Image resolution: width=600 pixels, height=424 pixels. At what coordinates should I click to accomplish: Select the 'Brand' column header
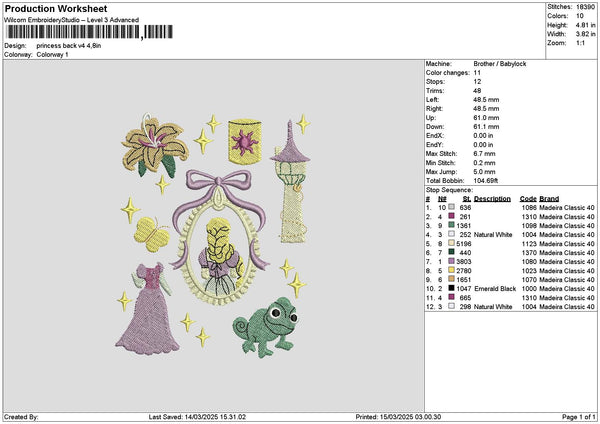549,199
